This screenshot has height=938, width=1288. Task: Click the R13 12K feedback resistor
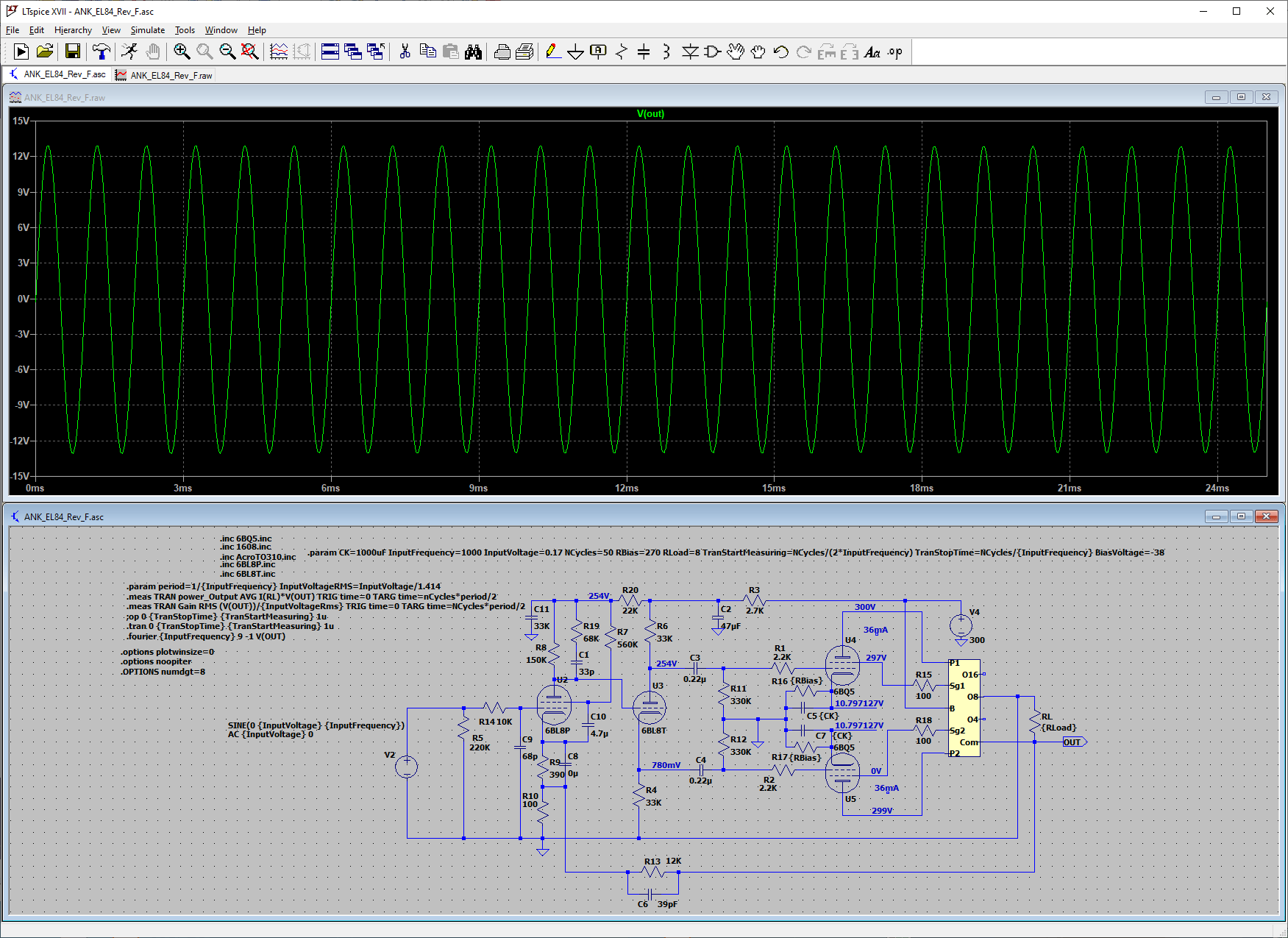click(653, 872)
